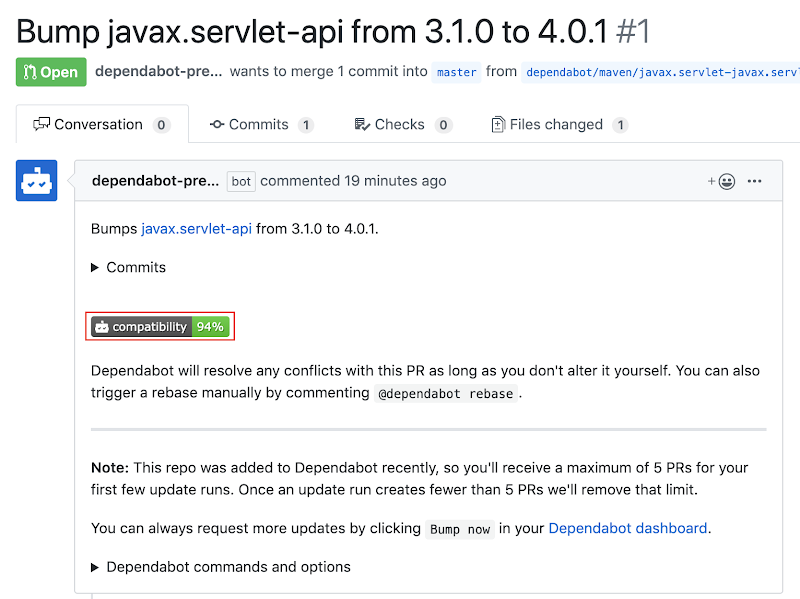Click the Conversation speech bubble icon

click(x=41, y=124)
